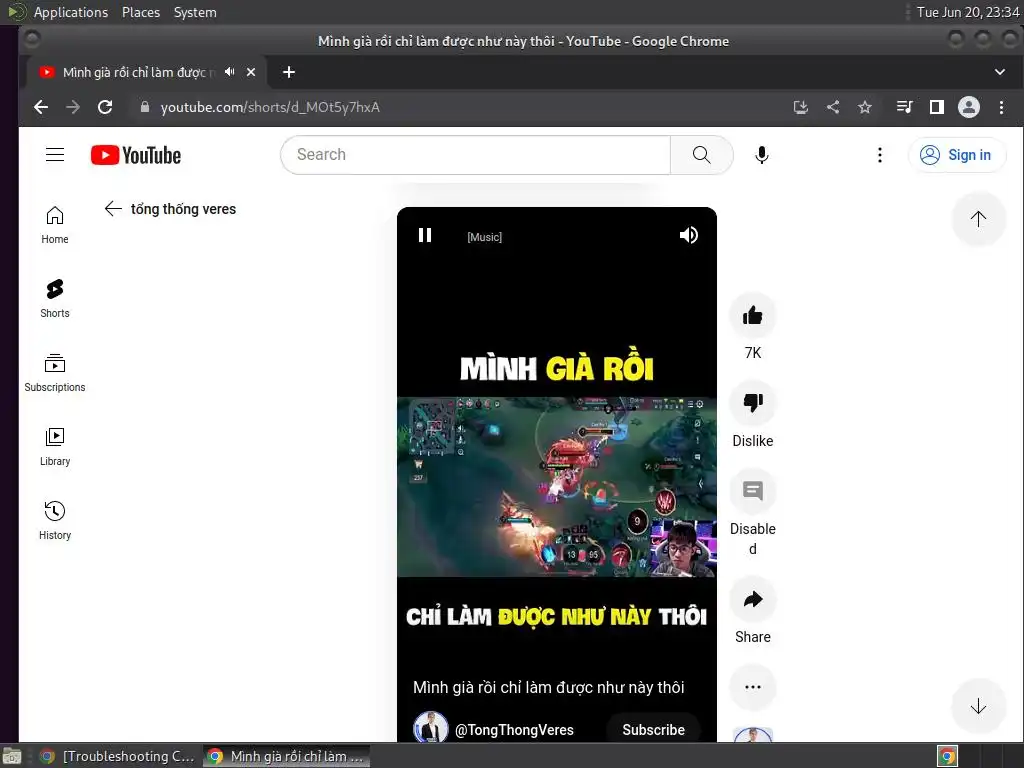Open a new Chrome tab
Viewport: 1024px width, 768px height.
(x=289, y=72)
